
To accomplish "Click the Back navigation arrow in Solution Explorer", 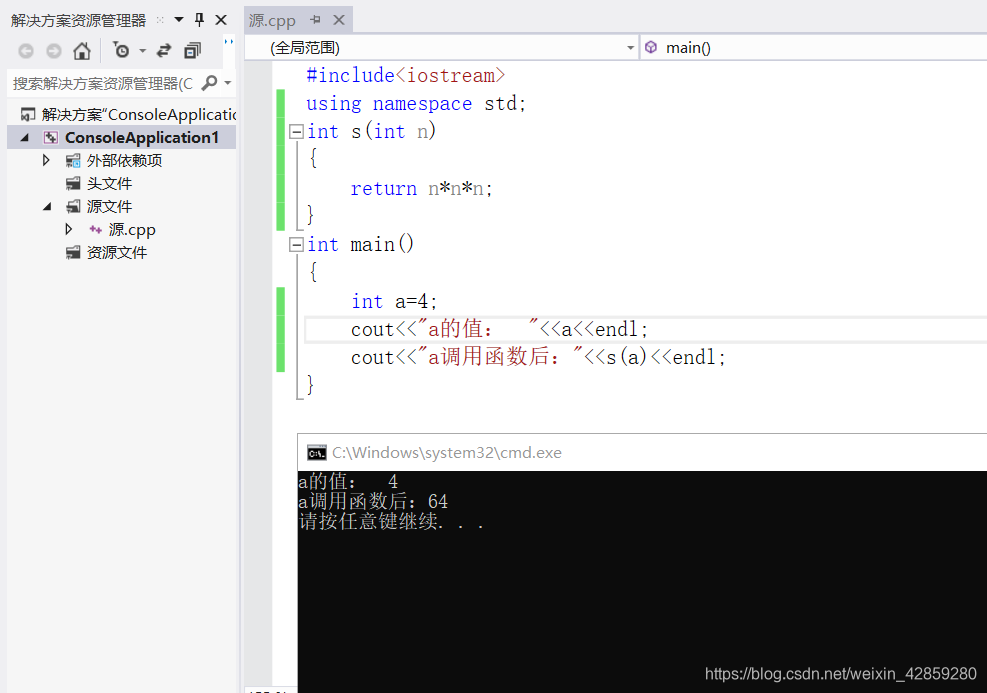I will coord(26,51).
